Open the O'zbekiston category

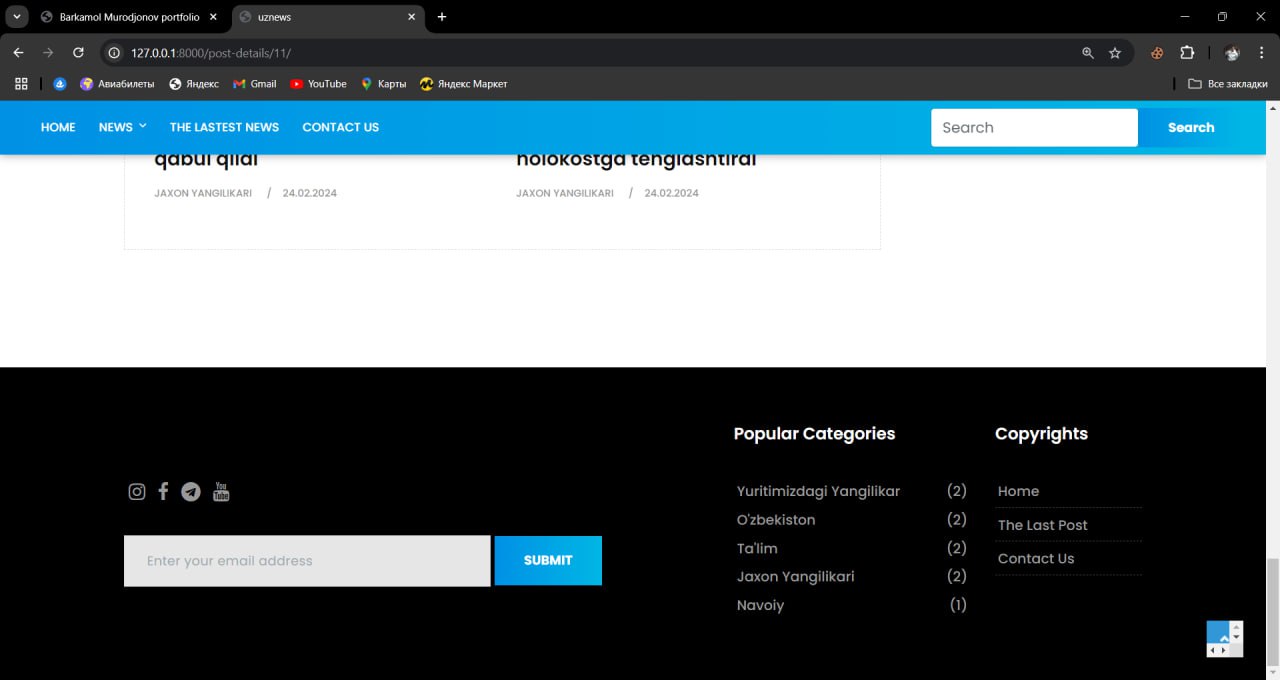(x=776, y=520)
